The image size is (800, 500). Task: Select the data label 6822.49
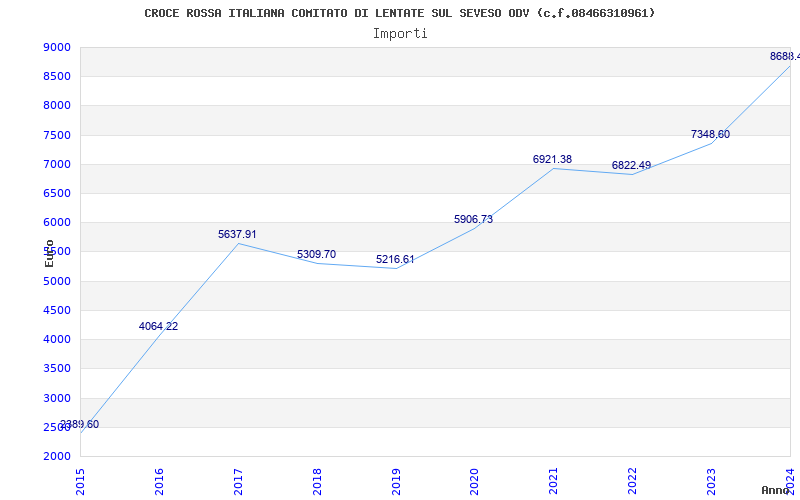(632, 166)
